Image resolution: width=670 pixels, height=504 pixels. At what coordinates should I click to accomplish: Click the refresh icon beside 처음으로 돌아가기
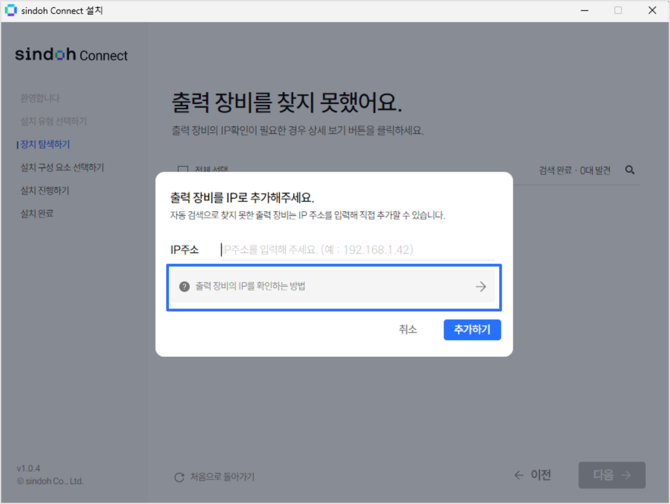179,477
